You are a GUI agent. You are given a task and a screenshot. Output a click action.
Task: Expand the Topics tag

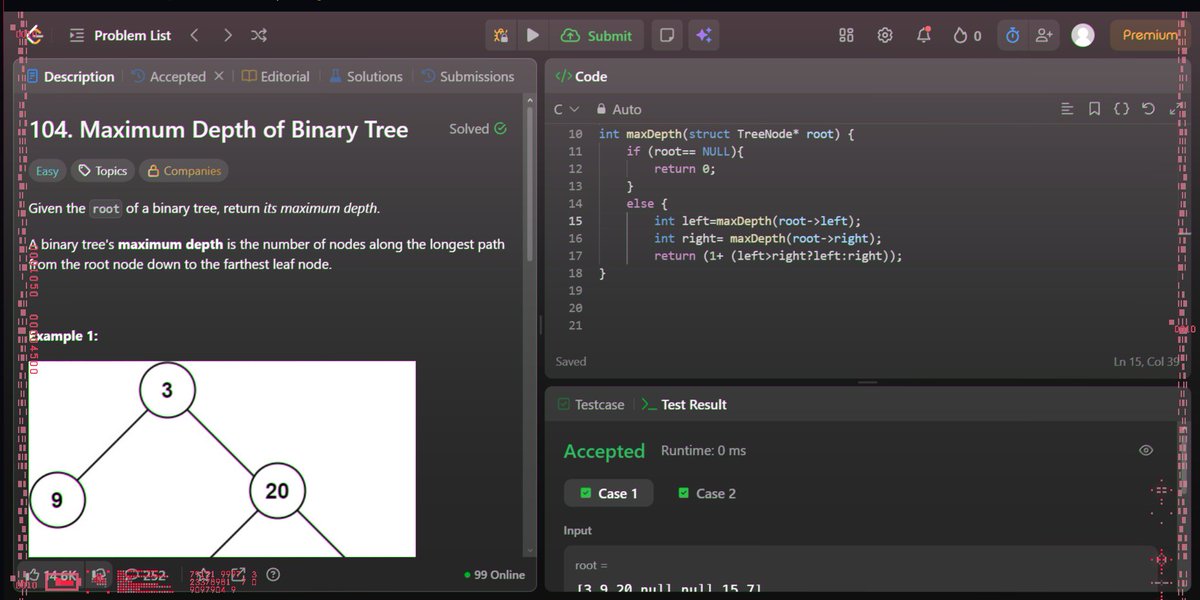[x=102, y=171]
